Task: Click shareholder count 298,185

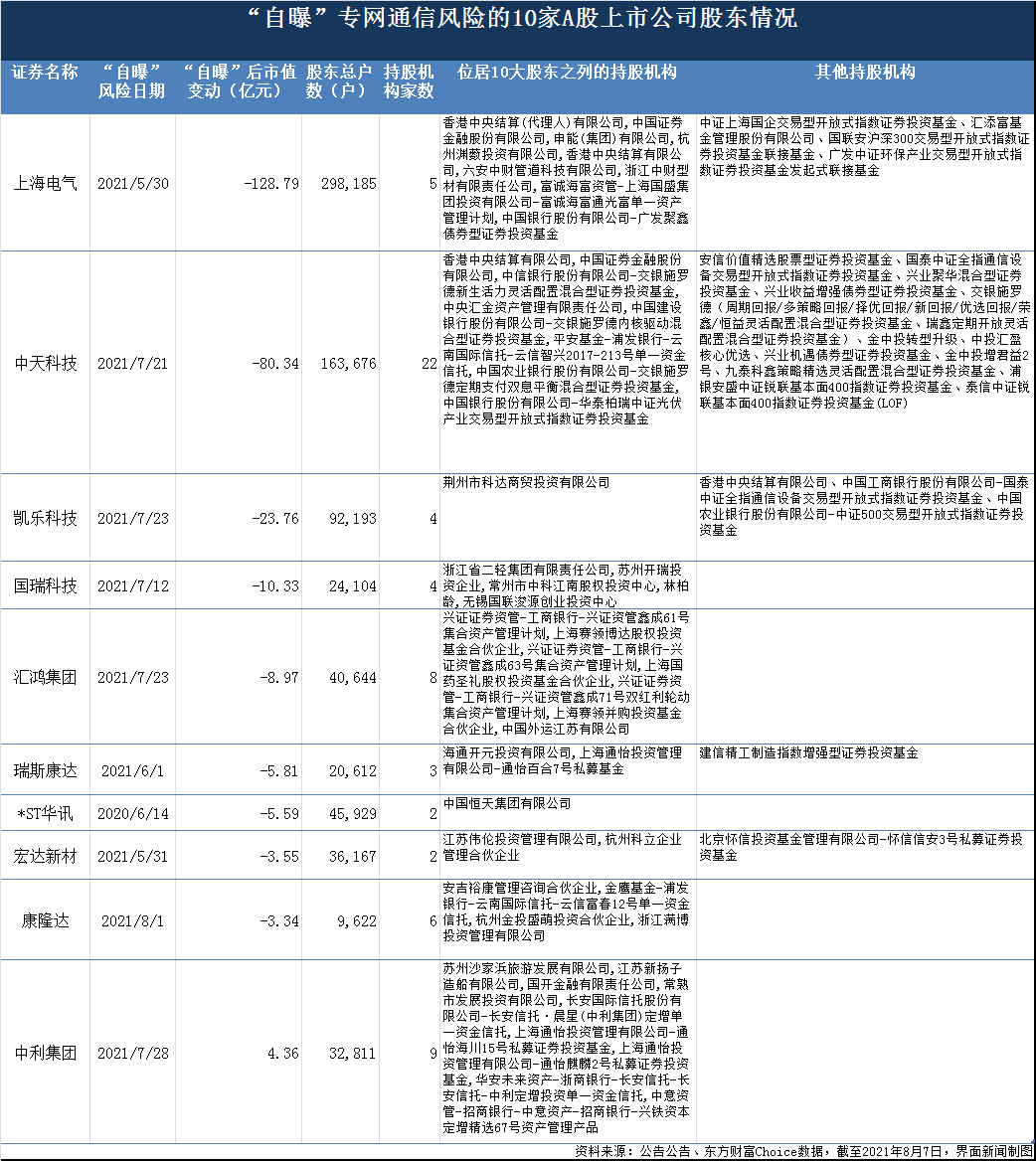Action: [x=349, y=184]
